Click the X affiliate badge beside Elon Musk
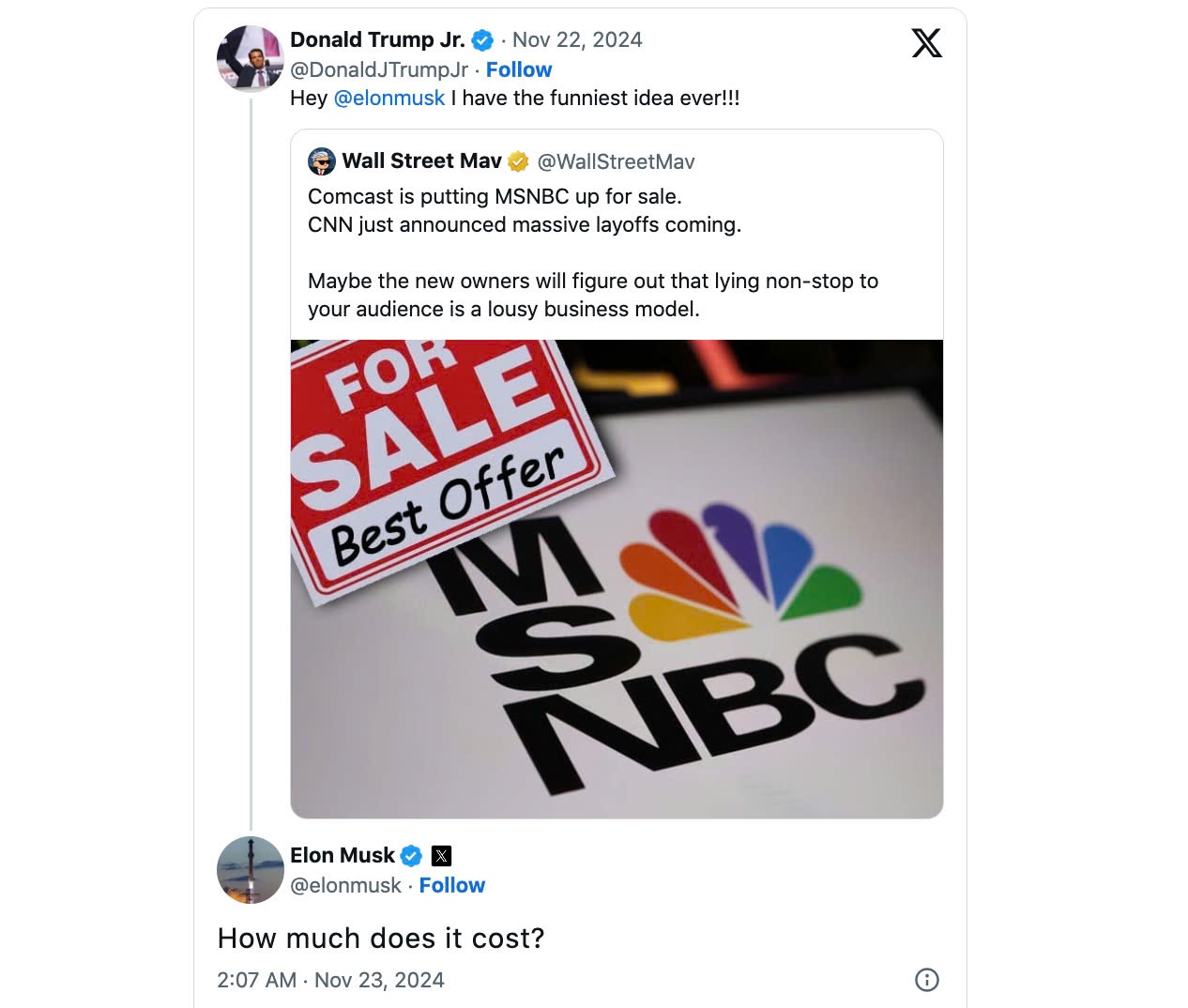 [441, 856]
